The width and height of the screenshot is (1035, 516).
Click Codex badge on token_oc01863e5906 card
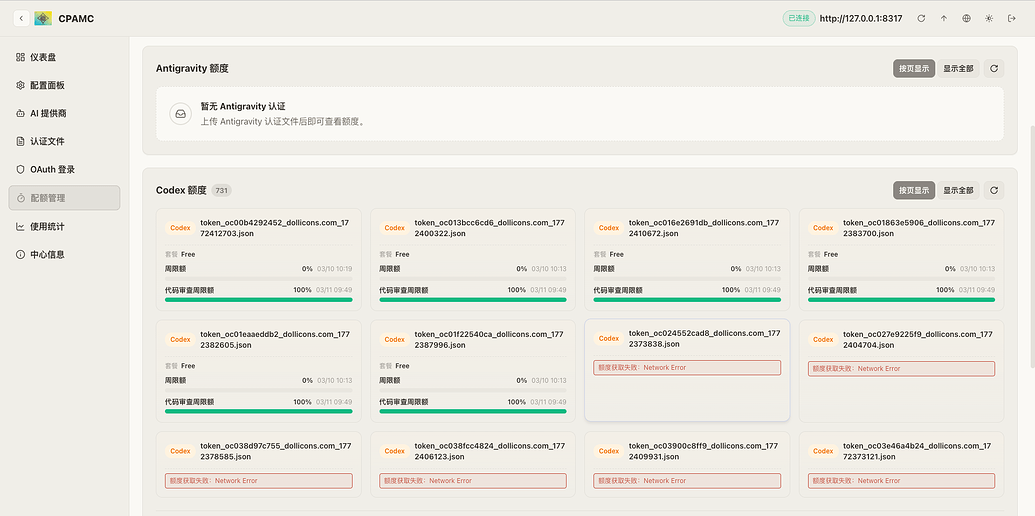[x=823, y=228]
